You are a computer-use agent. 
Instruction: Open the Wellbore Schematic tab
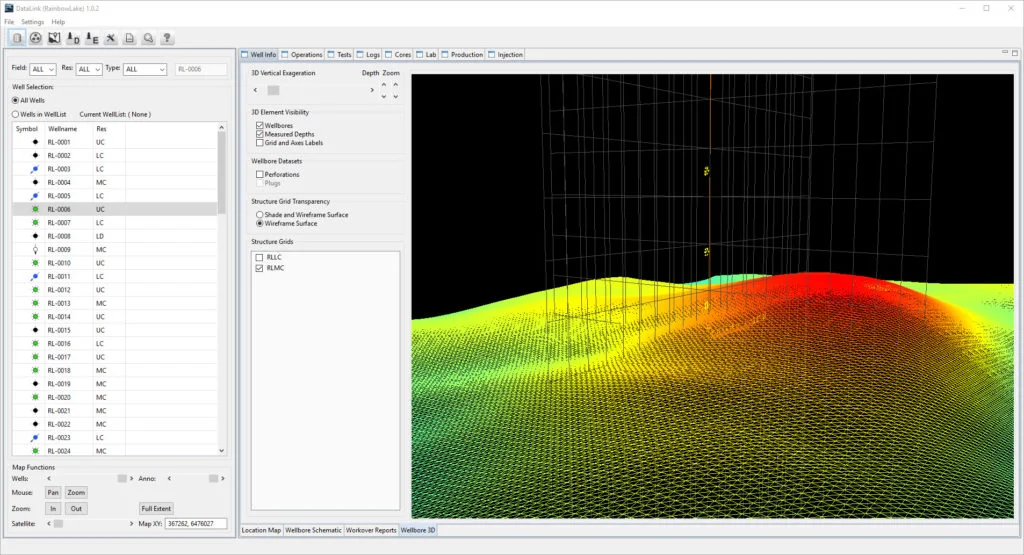pyautogui.click(x=313, y=530)
